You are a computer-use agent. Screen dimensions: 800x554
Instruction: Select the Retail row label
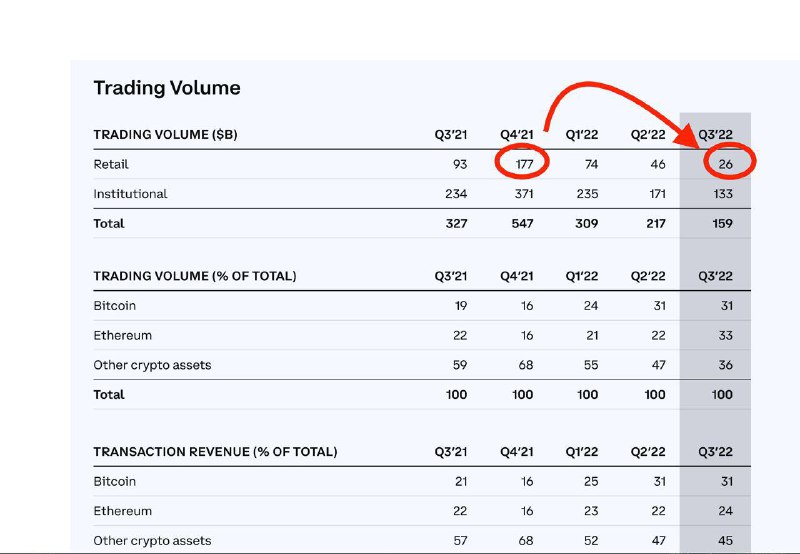[x=111, y=164]
